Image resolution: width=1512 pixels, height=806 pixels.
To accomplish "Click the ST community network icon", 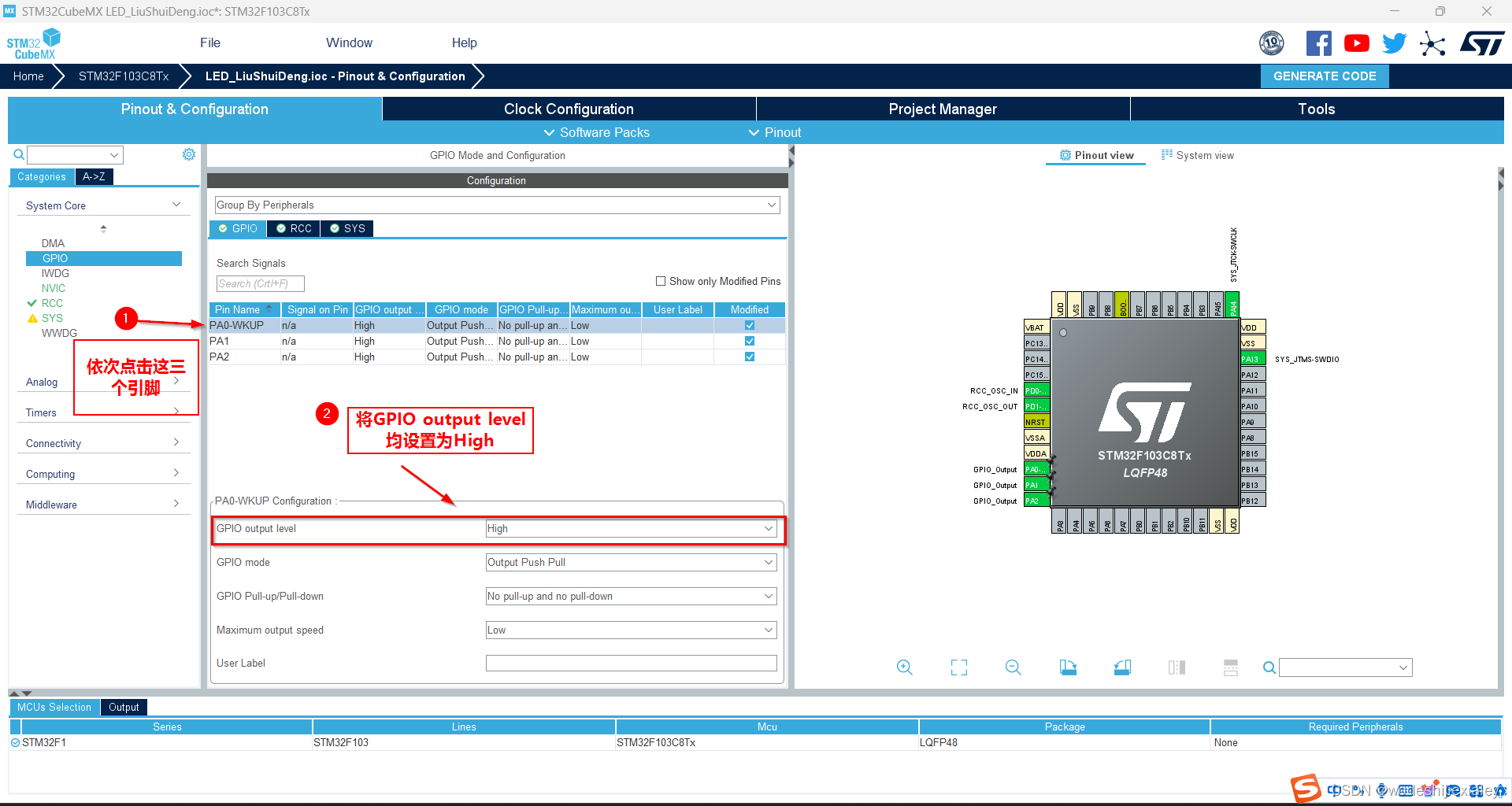I will pos(1432,43).
